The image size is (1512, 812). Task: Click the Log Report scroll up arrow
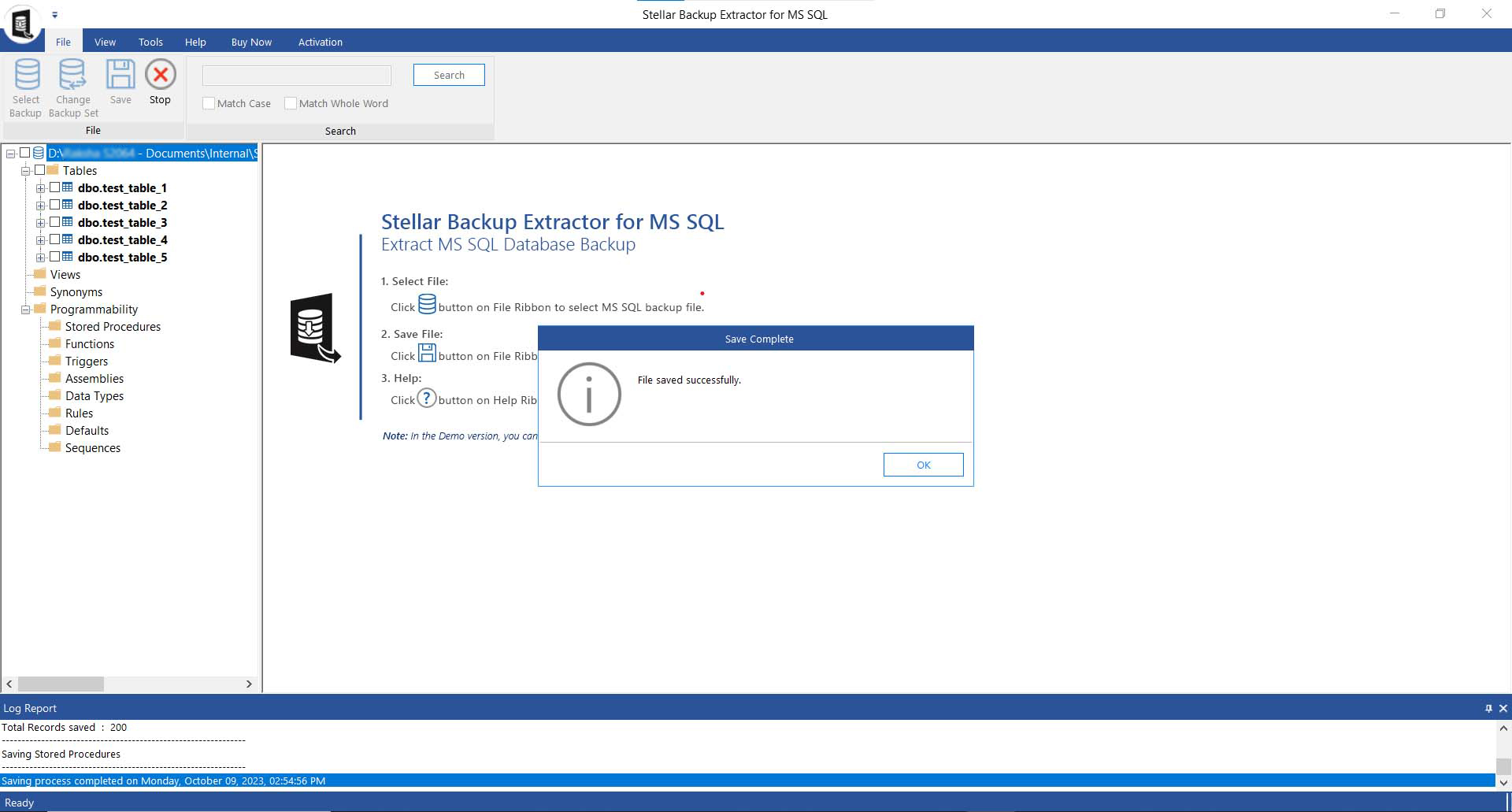(1503, 728)
